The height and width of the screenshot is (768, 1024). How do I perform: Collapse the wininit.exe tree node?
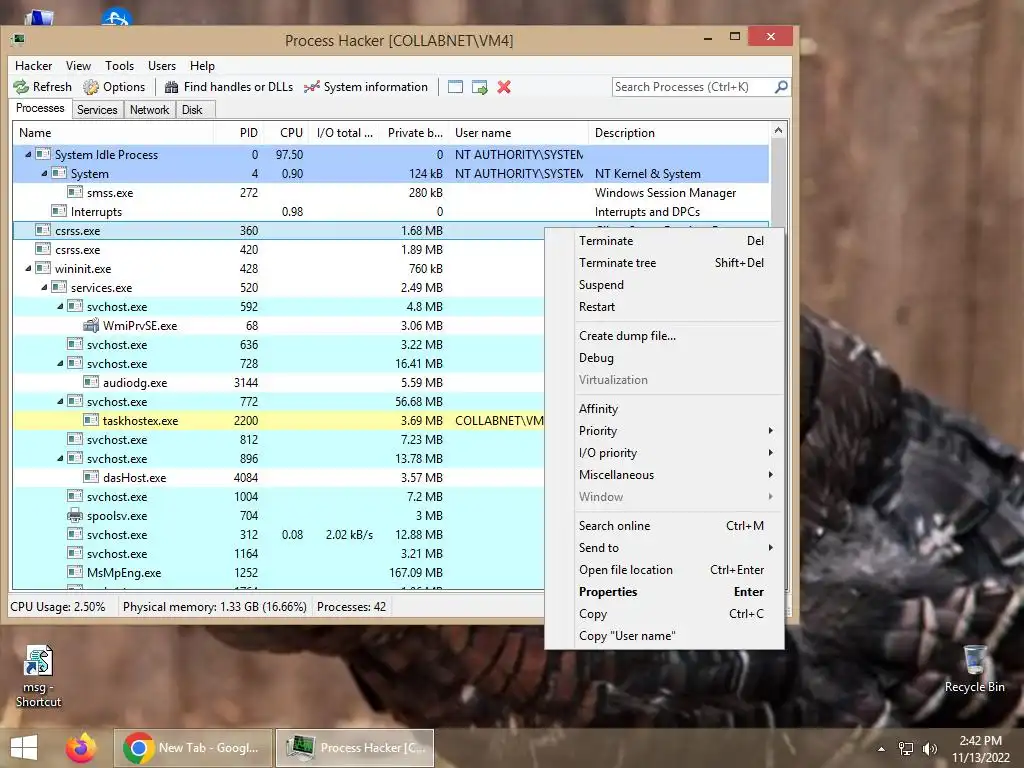[x=28, y=268]
